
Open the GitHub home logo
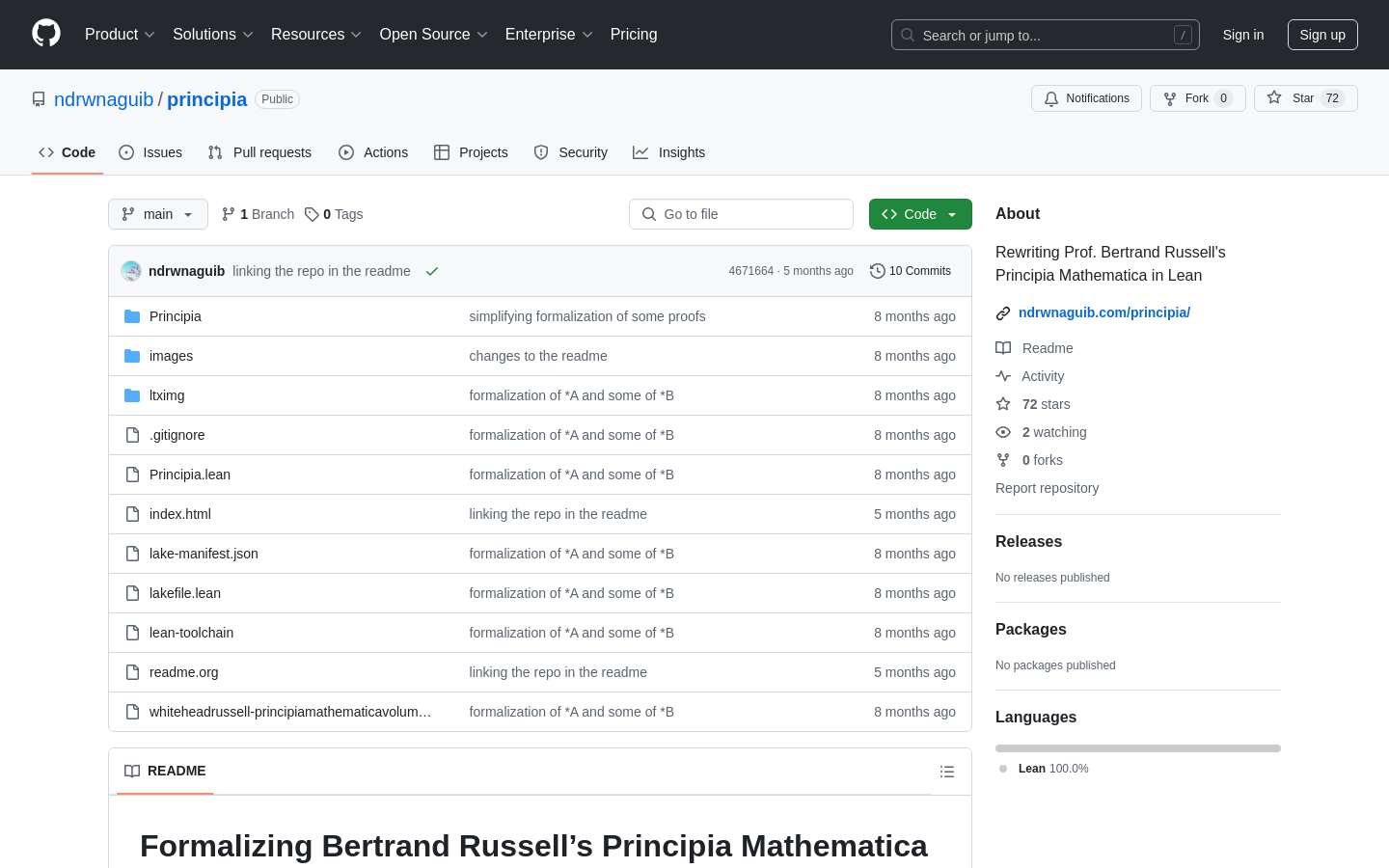coord(46,34)
